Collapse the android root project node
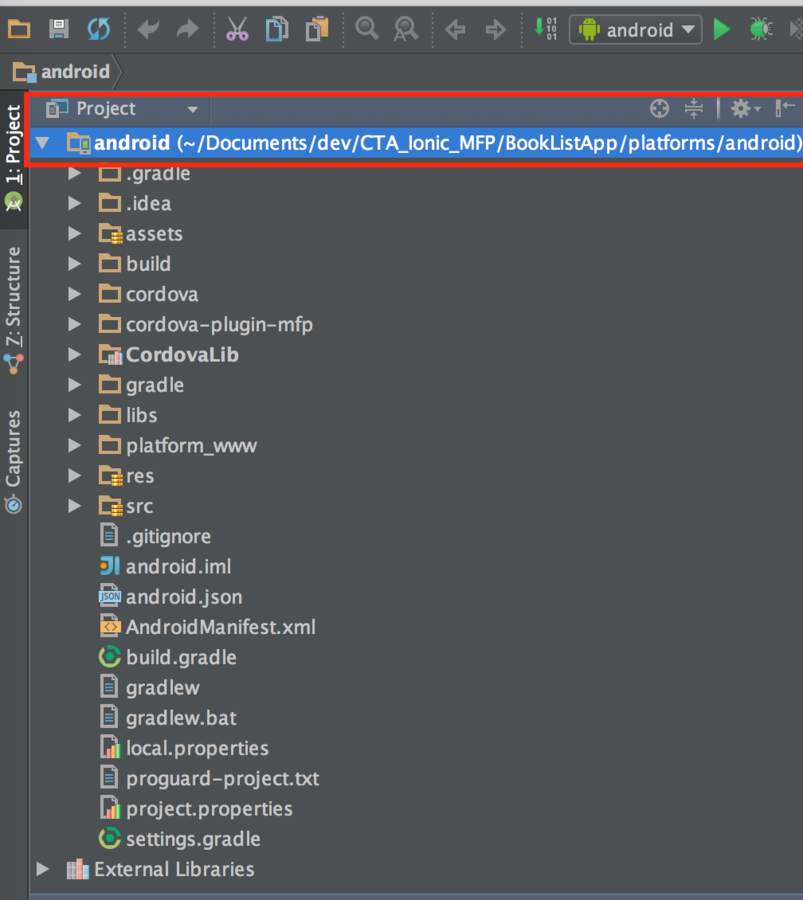 point(42,142)
